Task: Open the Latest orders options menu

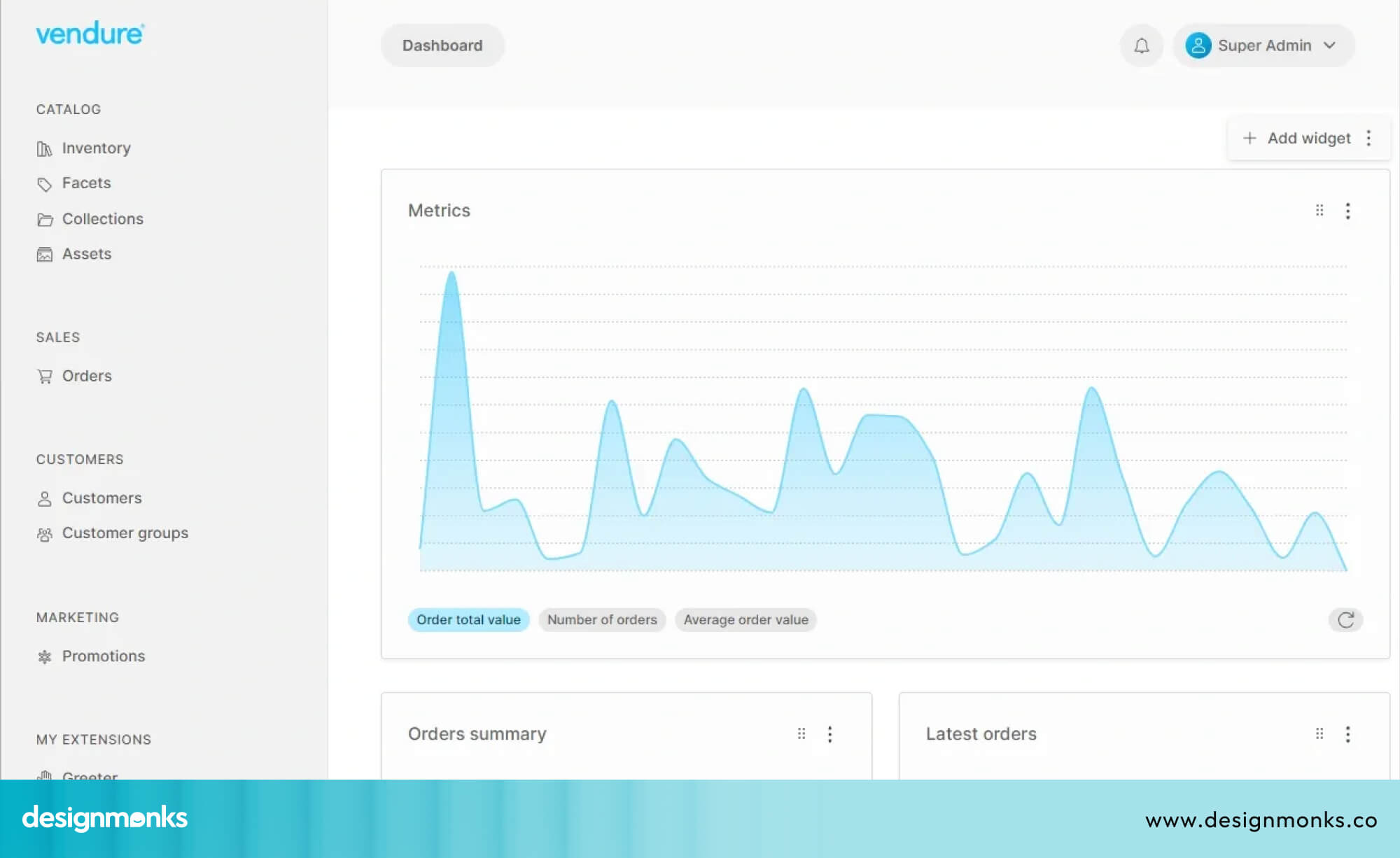Action: (x=1347, y=734)
